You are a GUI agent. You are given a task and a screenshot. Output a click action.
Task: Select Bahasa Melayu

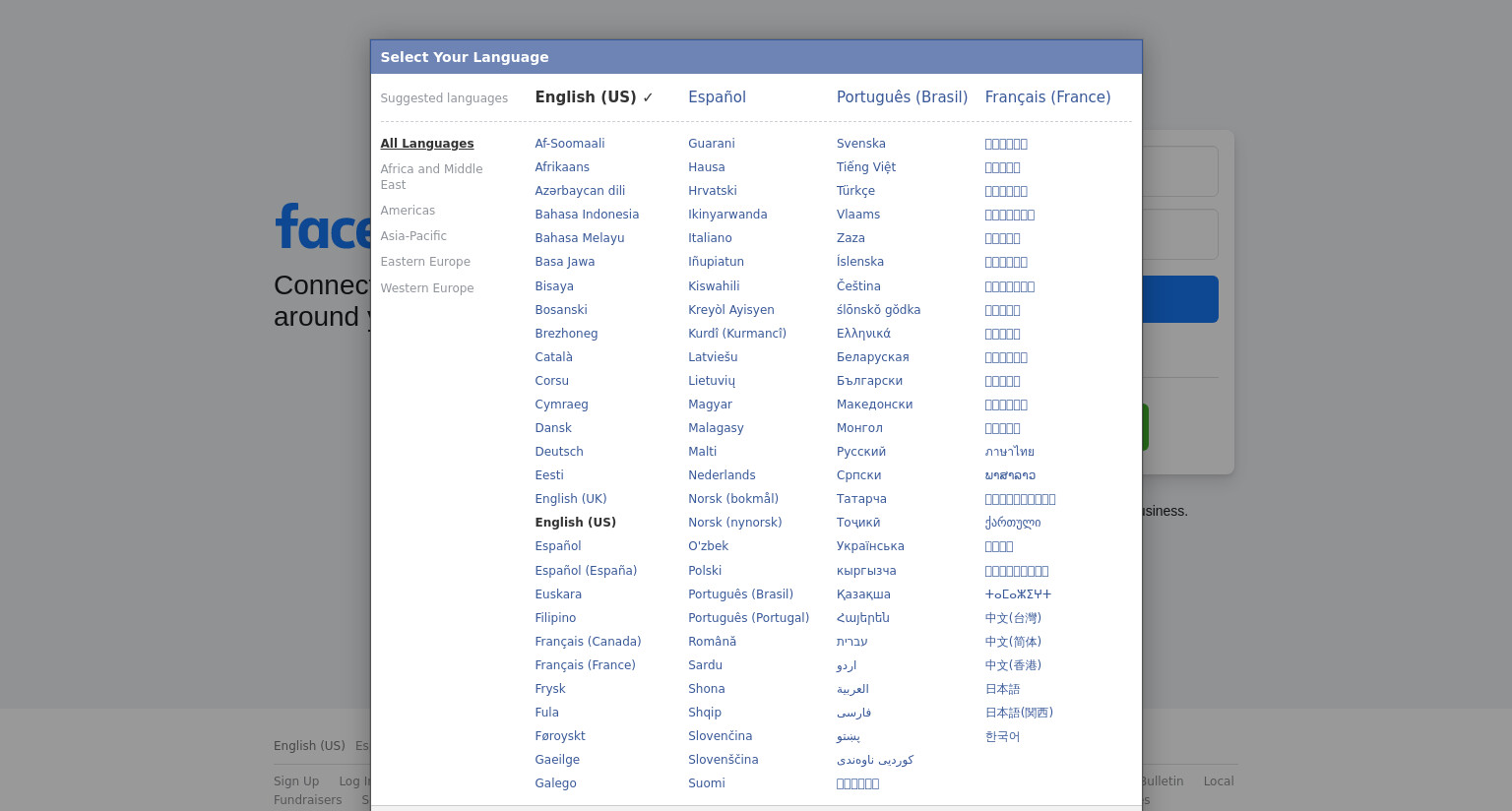[580, 238]
